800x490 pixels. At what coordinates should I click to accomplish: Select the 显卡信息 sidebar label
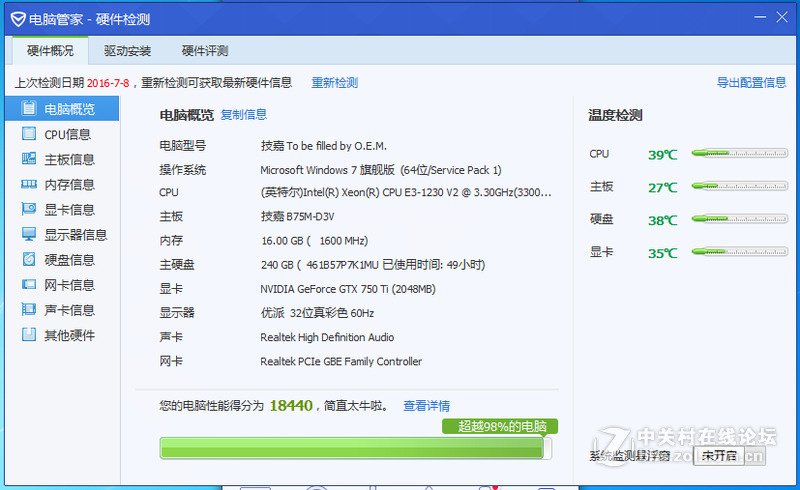tap(69, 209)
